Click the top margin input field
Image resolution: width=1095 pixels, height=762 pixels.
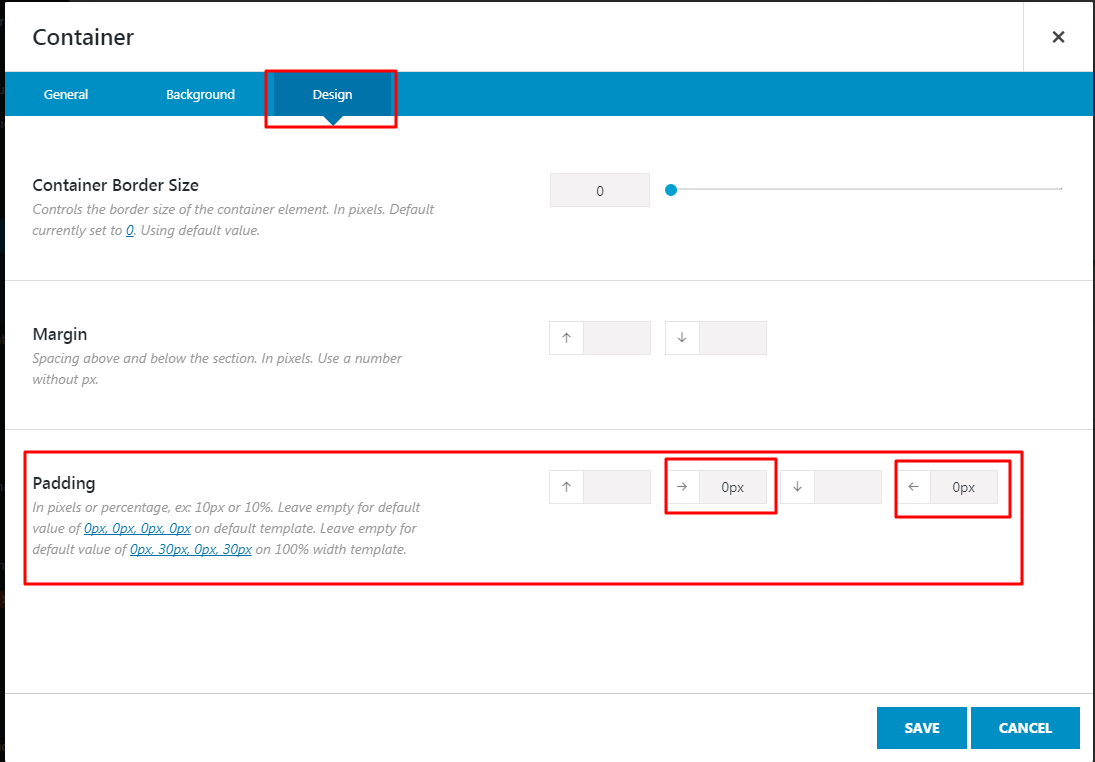coord(615,337)
